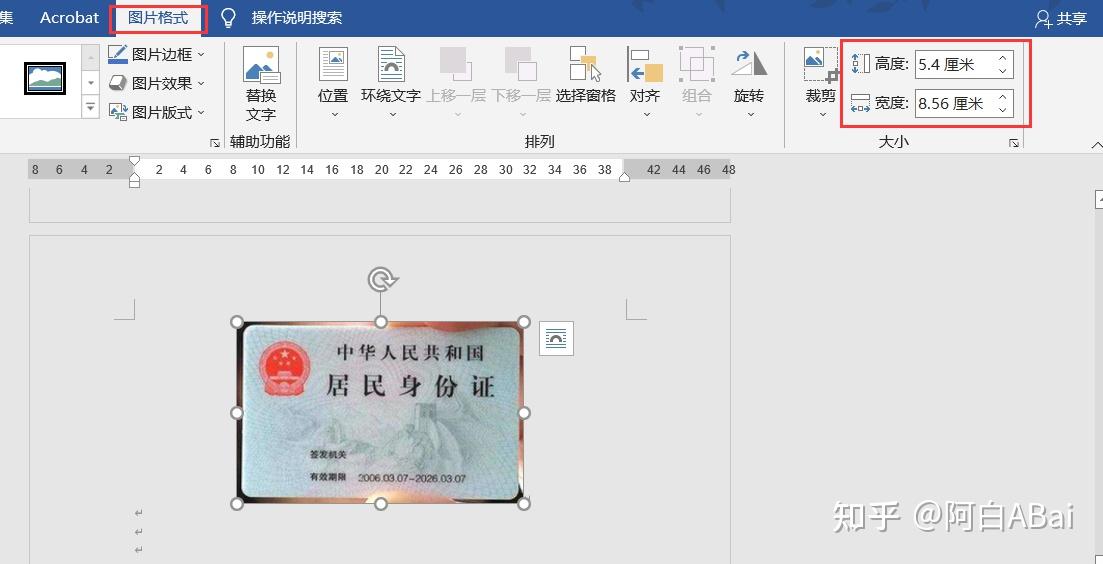1103x564 pixels.
Task: Click the 图片边框 pen icon
Action: coord(117,54)
